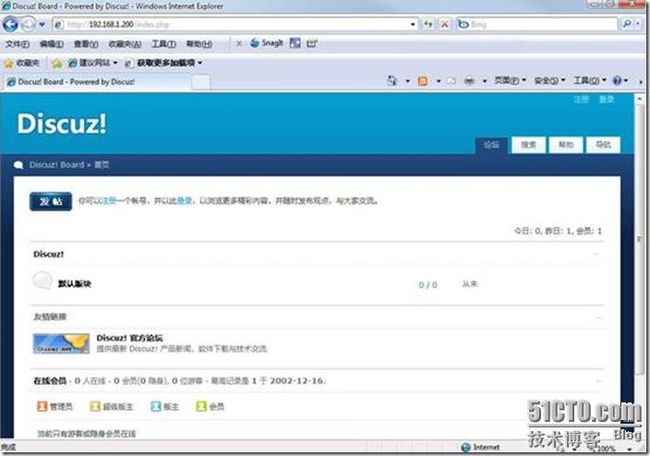
Task: Click the 发帖 new post button
Action: (51, 201)
